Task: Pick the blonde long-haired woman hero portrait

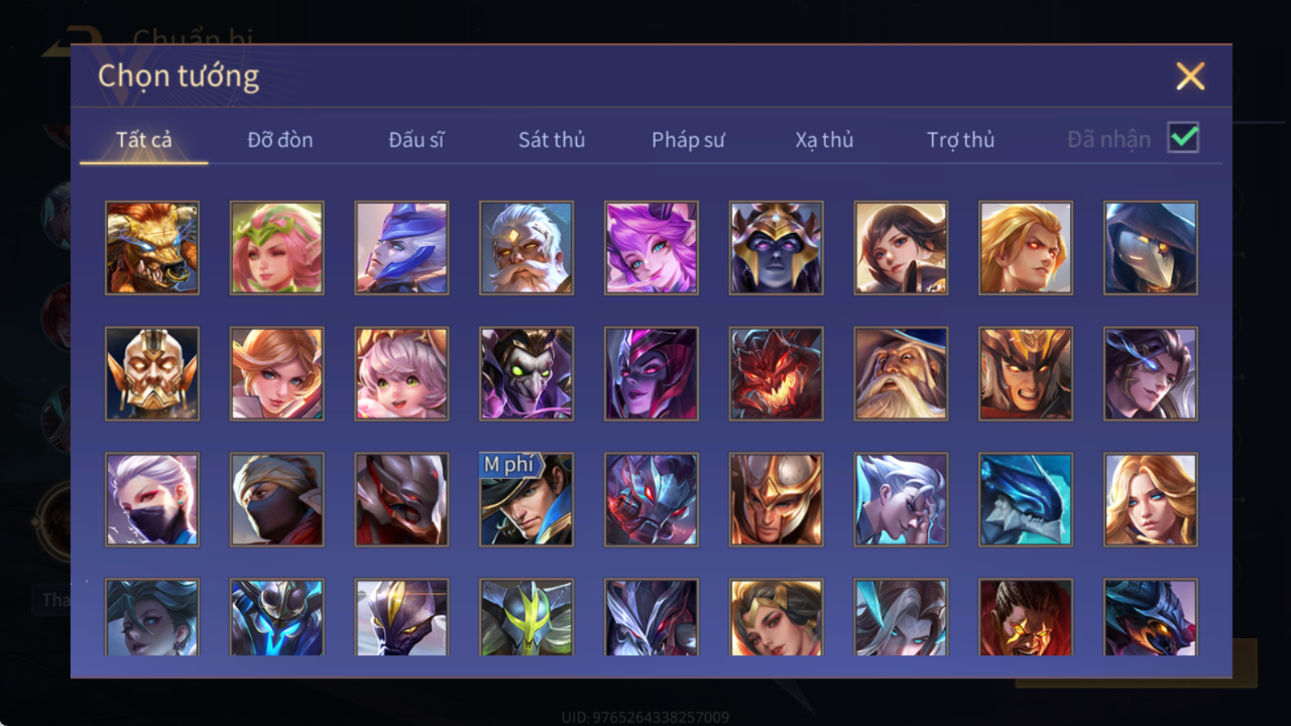Action: 1150,500
